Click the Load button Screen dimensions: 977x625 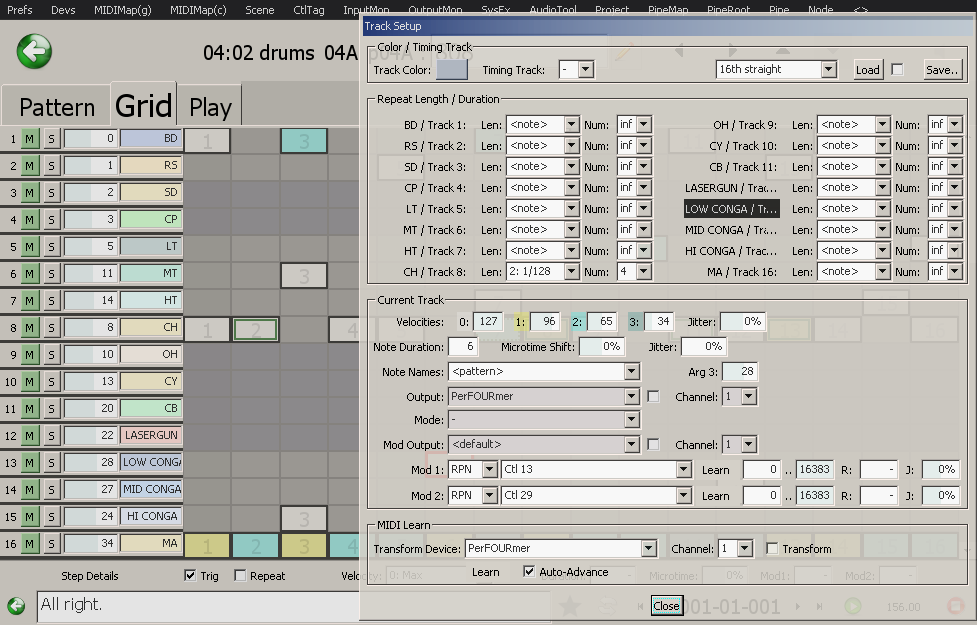tap(867, 70)
